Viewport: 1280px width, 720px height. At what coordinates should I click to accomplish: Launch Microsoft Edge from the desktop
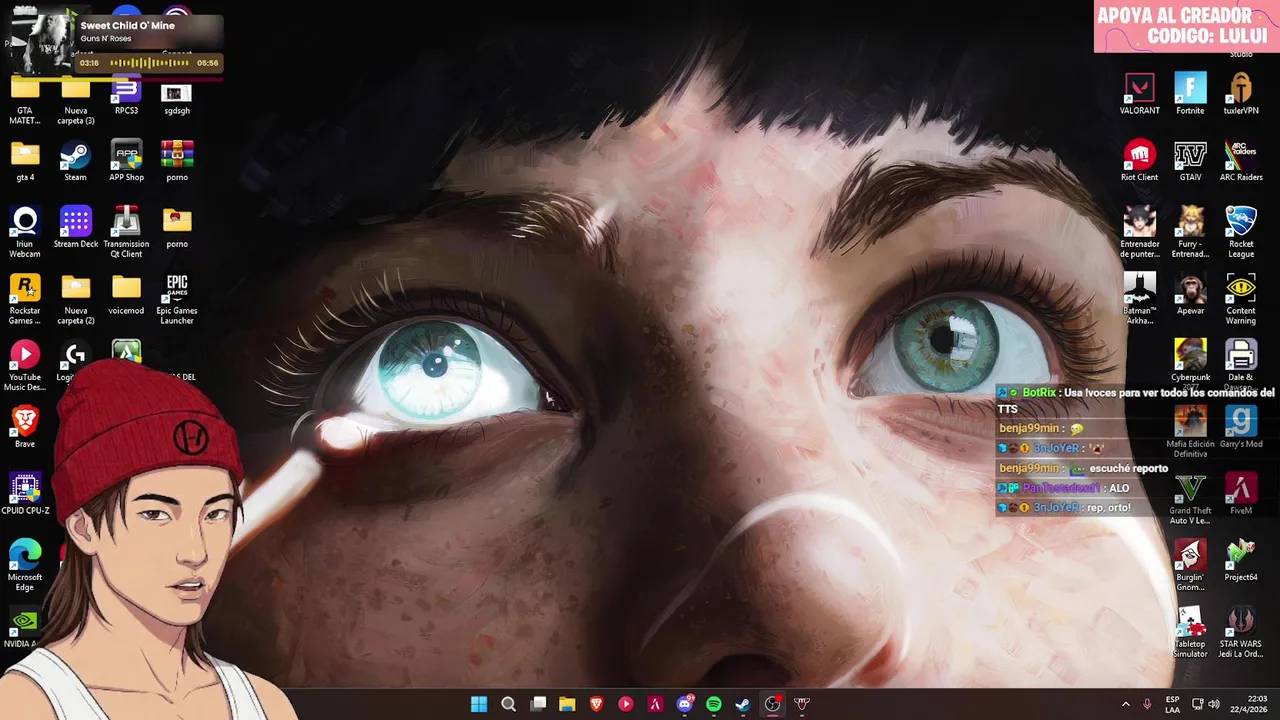25,566
